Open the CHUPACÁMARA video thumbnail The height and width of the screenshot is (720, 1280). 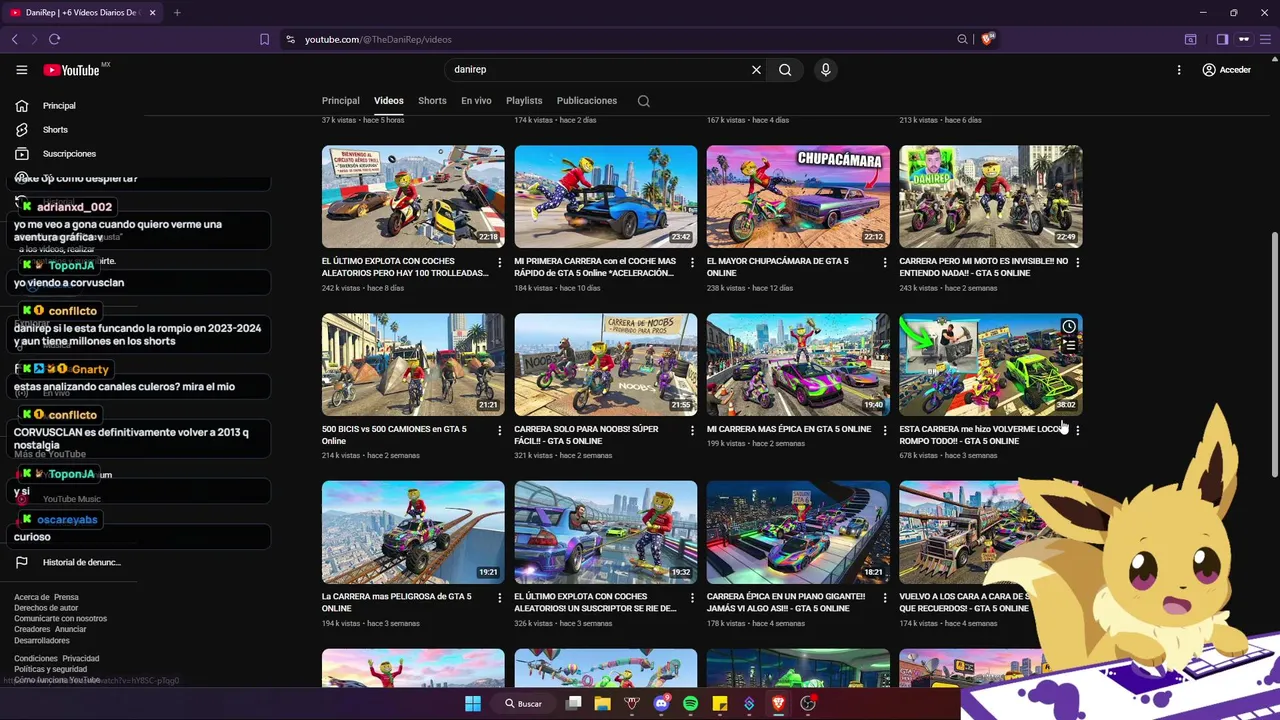click(x=798, y=197)
